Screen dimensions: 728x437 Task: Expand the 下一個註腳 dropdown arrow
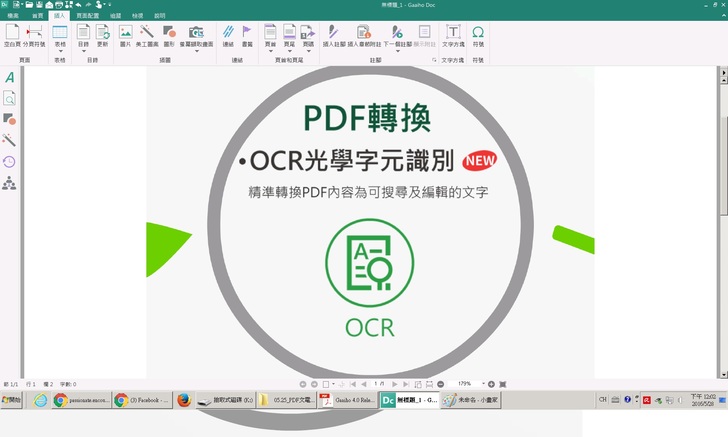pos(398,51)
